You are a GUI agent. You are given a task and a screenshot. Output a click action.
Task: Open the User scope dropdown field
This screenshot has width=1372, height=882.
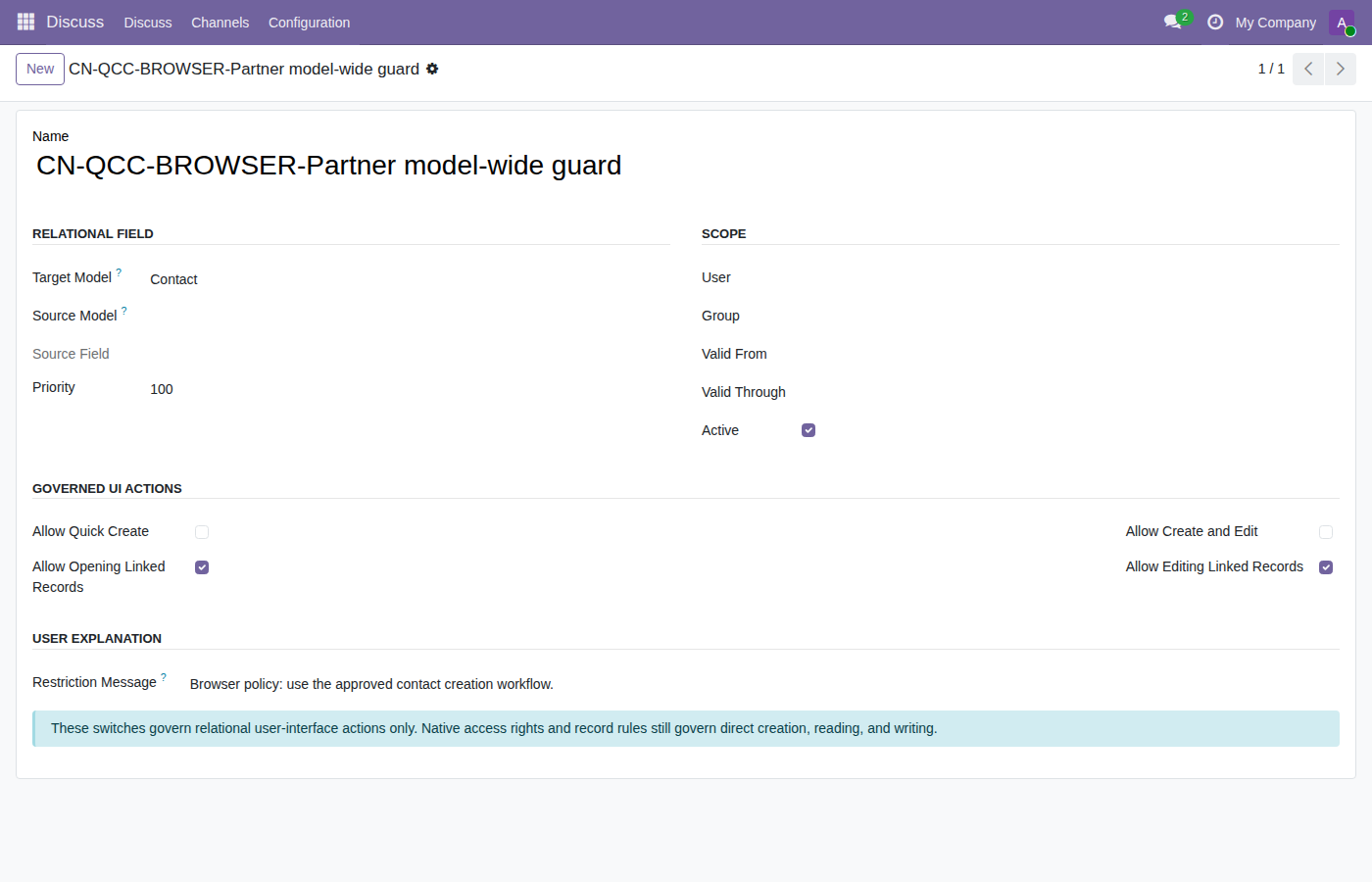point(1070,278)
